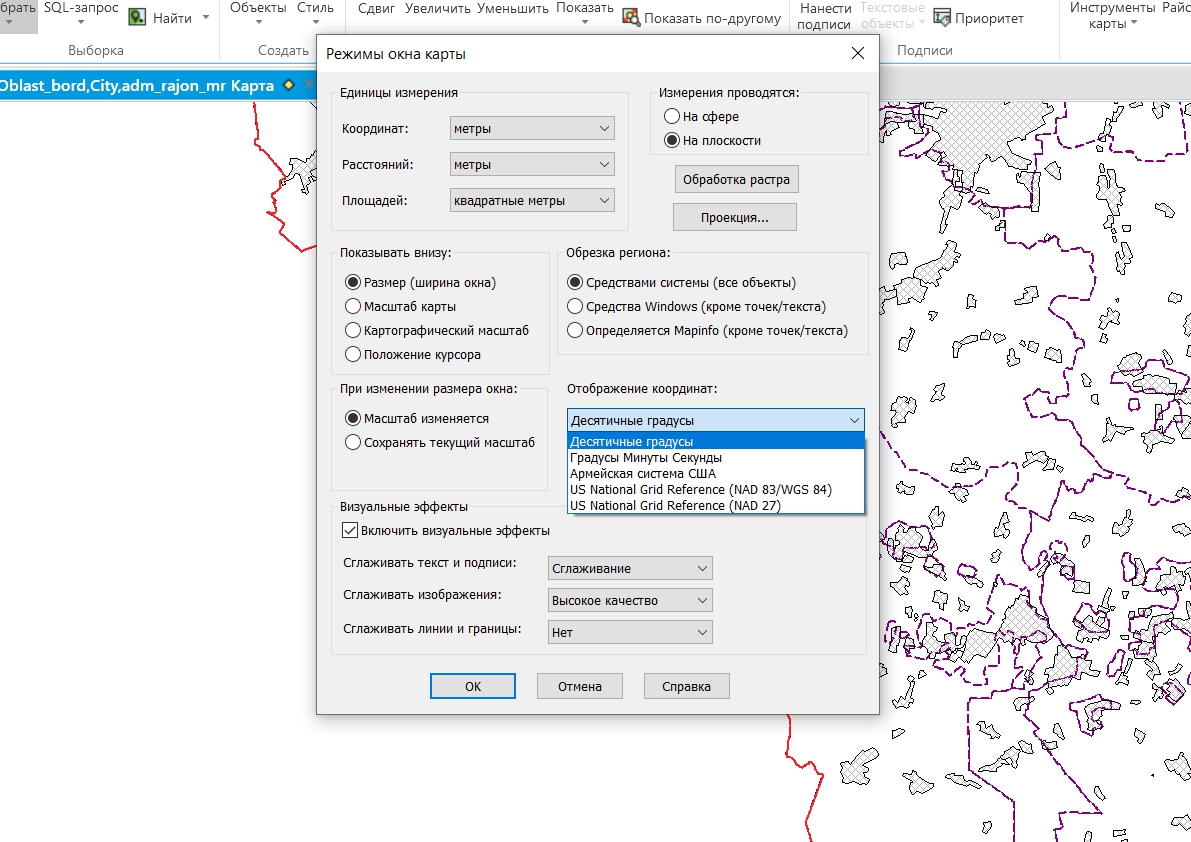Screen dimensions: 1191x842
Task: Select Сохранять текущий масштаб option
Action: coord(352,443)
